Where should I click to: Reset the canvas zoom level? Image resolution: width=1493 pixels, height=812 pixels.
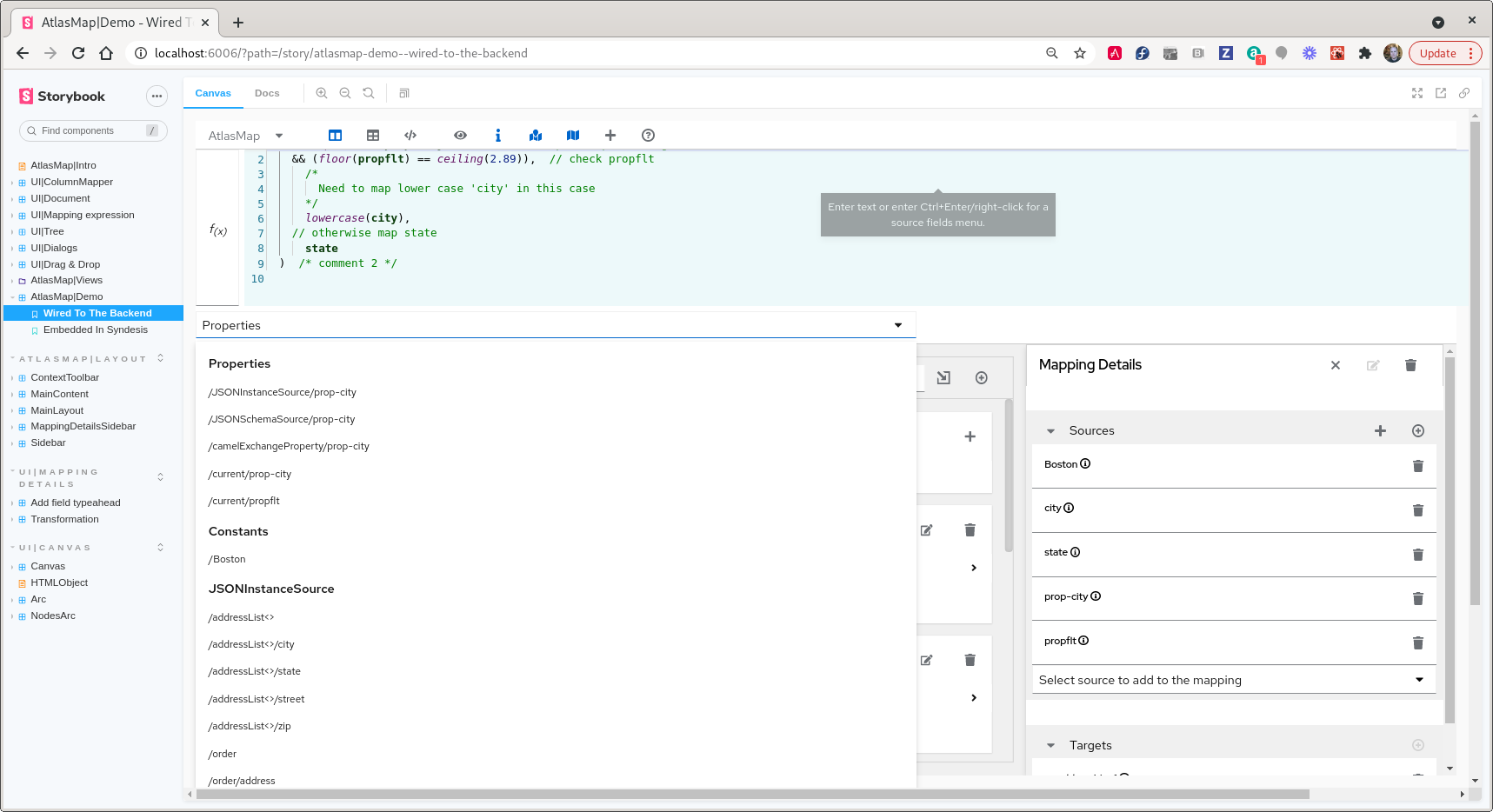(369, 93)
